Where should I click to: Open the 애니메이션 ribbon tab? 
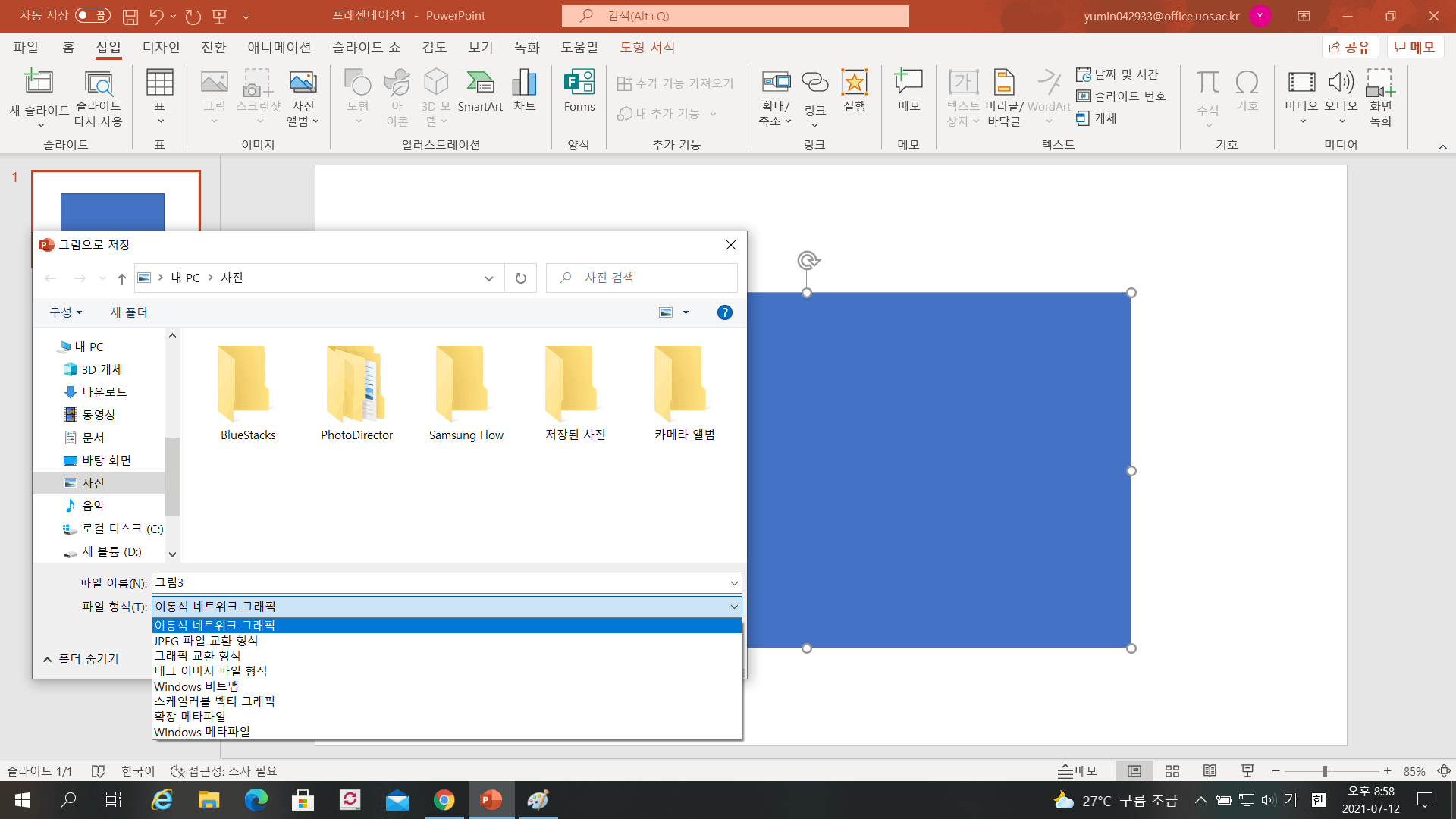(279, 47)
